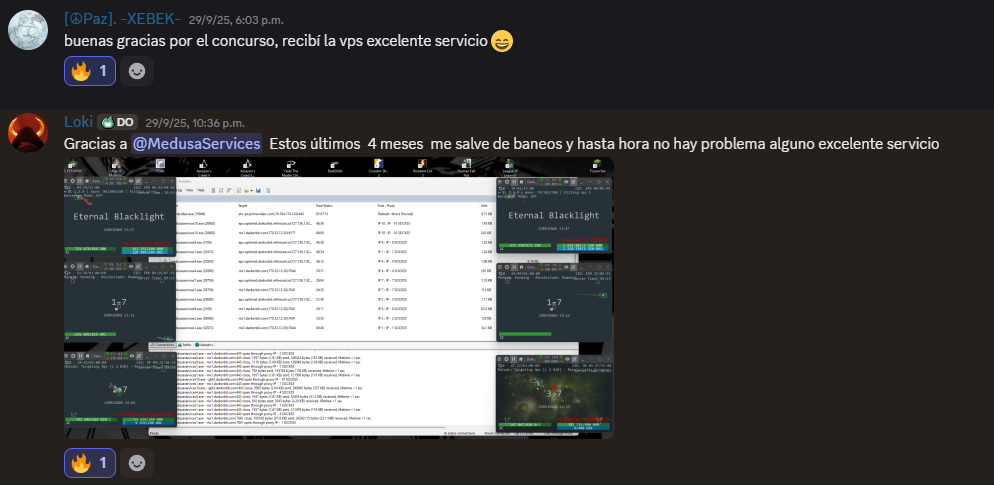Click the XEBEK username

pos(122,19)
